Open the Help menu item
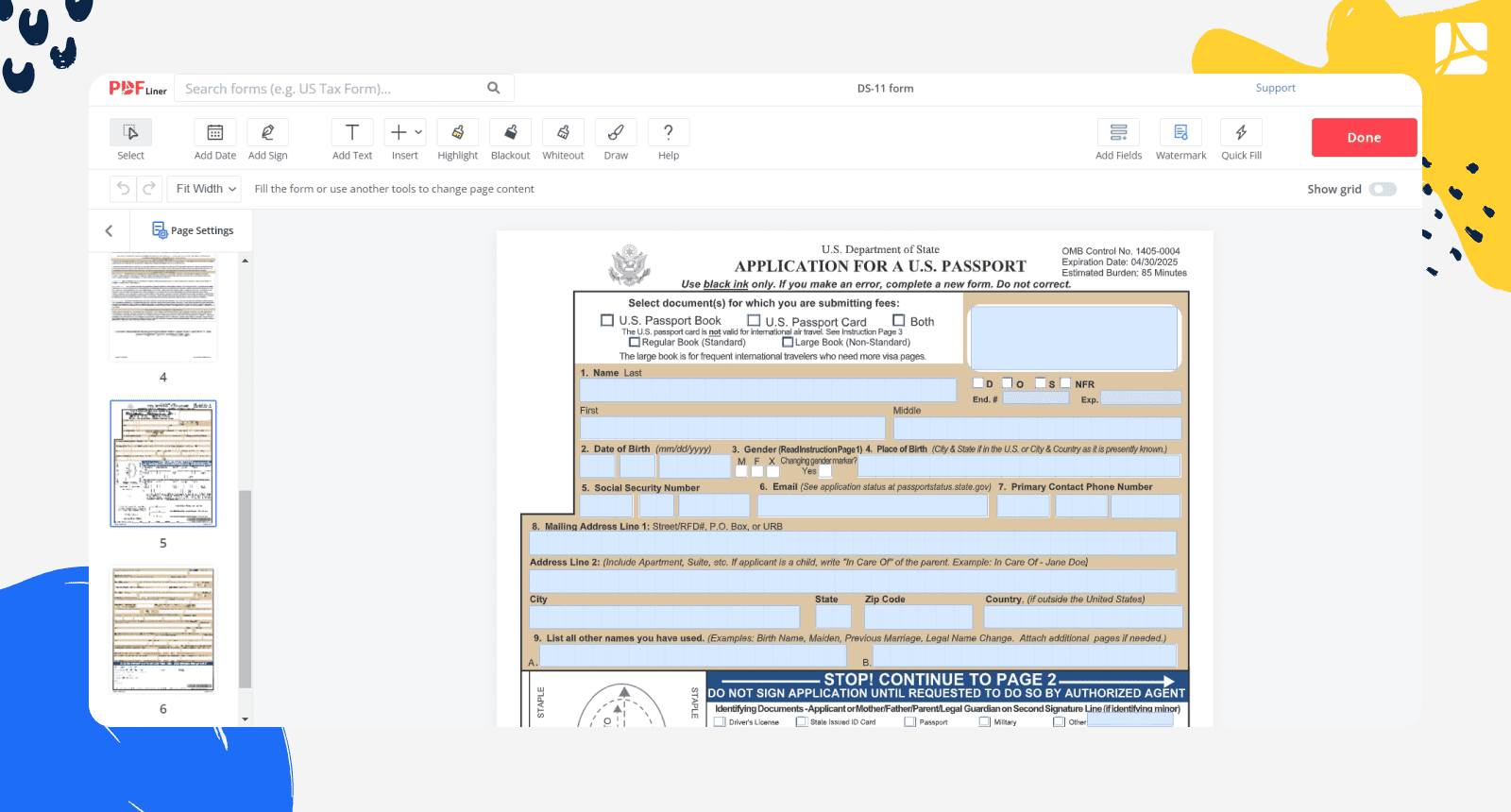The width and height of the screenshot is (1511, 812). (669, 133)
